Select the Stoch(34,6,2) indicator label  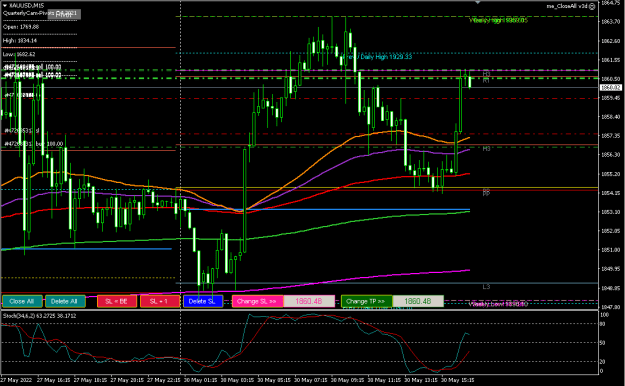click(39, 316)
